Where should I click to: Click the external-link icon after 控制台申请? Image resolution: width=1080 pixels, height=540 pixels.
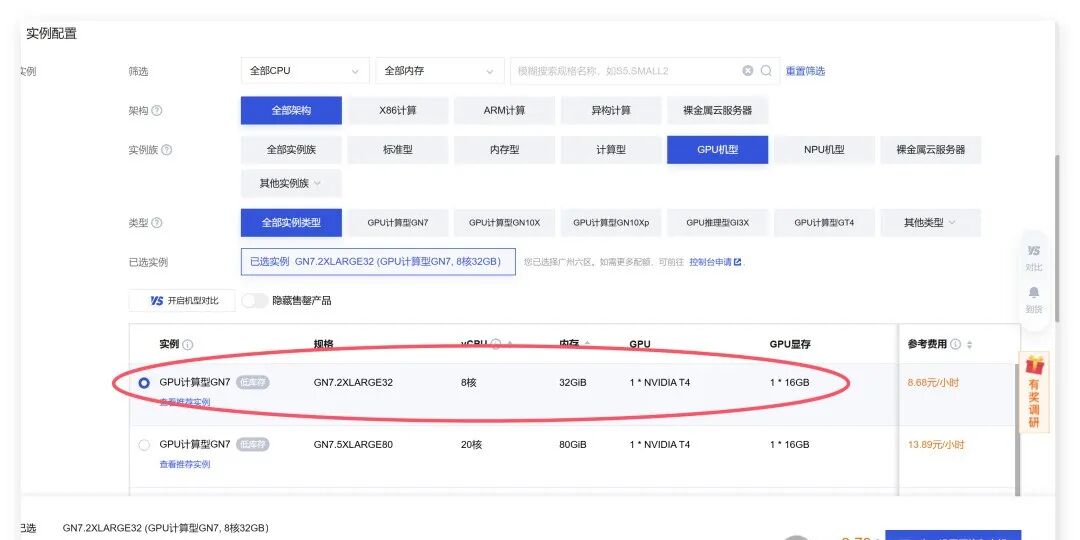point(738,262)
